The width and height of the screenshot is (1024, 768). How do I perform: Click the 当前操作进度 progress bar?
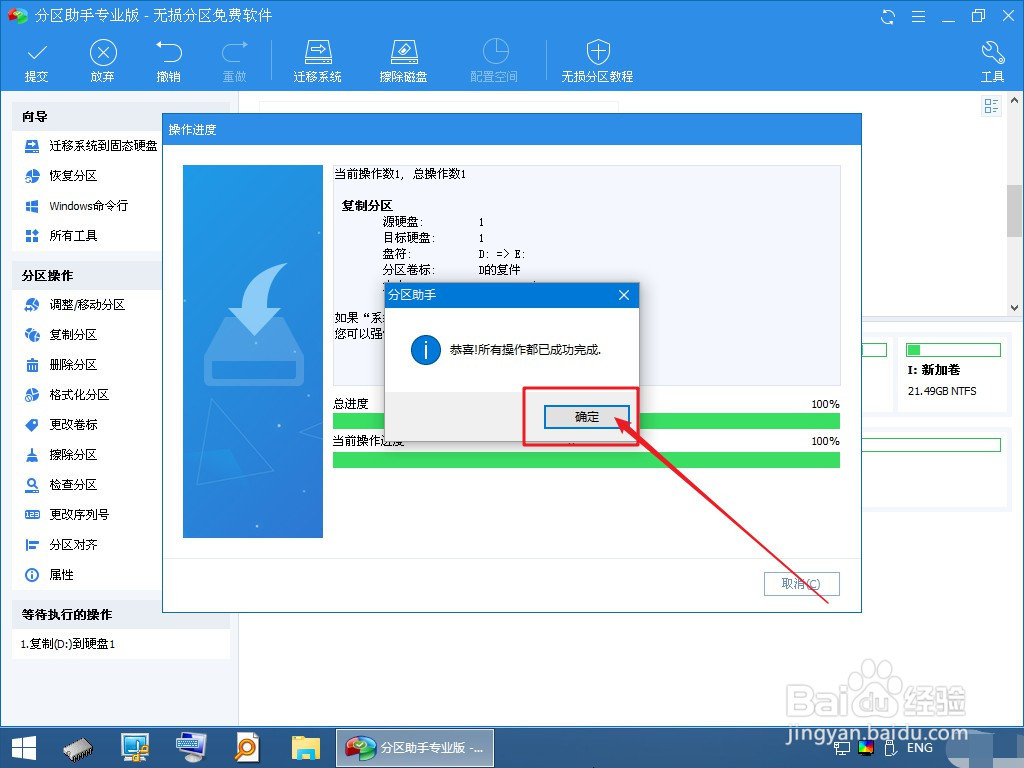pos(586,460)
